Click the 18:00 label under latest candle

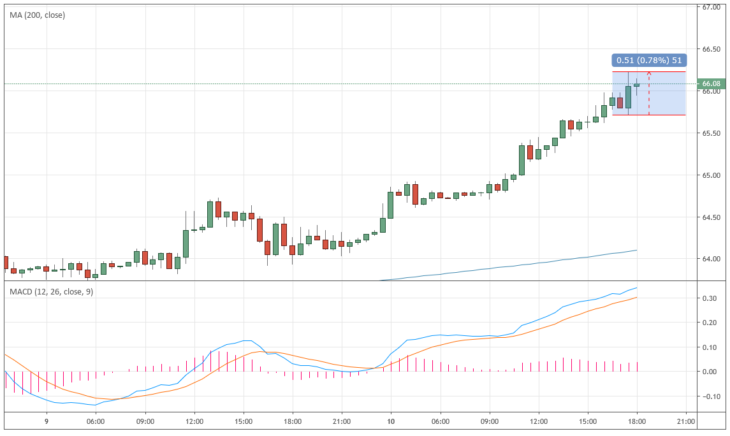(637, 422)
